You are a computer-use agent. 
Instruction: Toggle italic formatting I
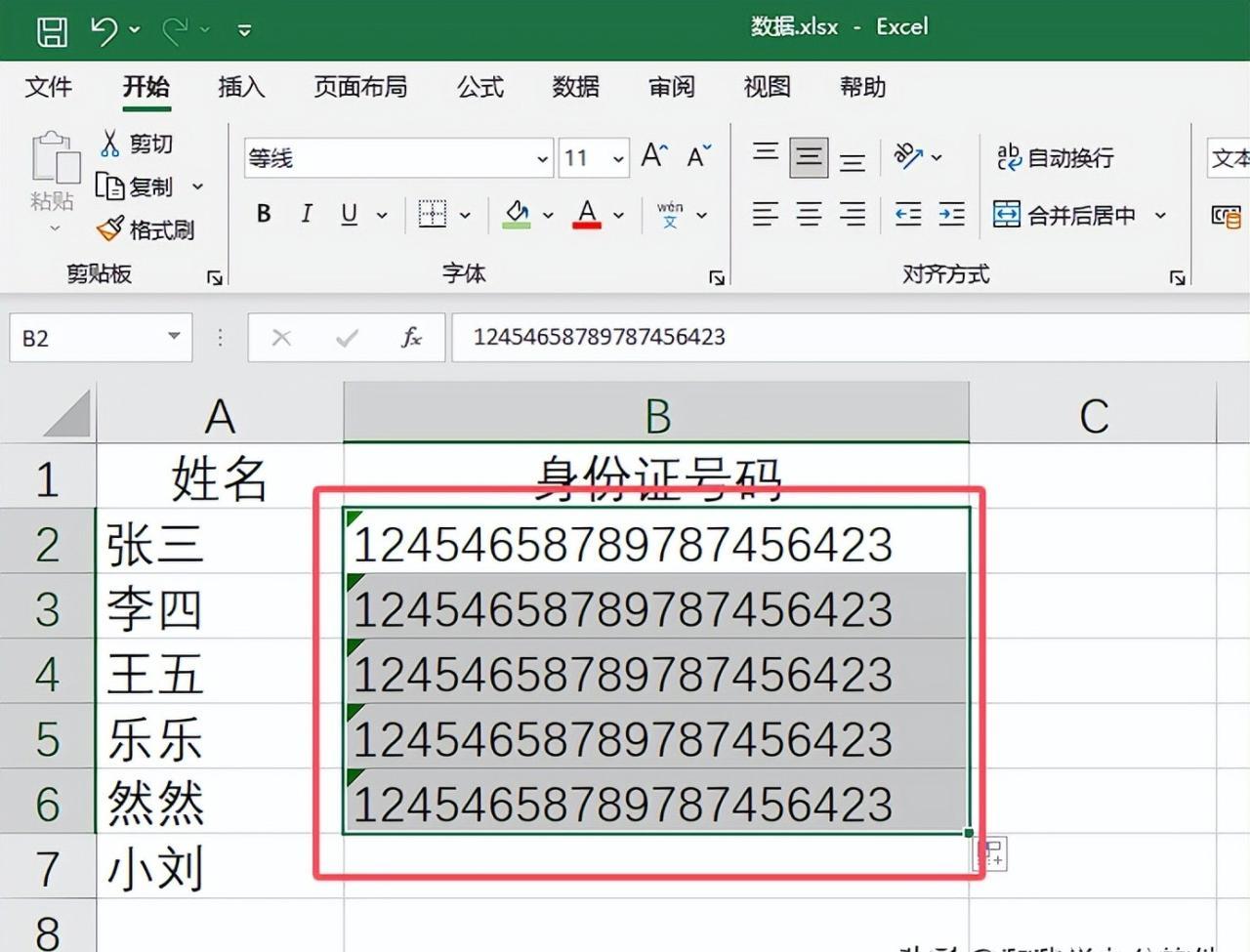[307, 214]
